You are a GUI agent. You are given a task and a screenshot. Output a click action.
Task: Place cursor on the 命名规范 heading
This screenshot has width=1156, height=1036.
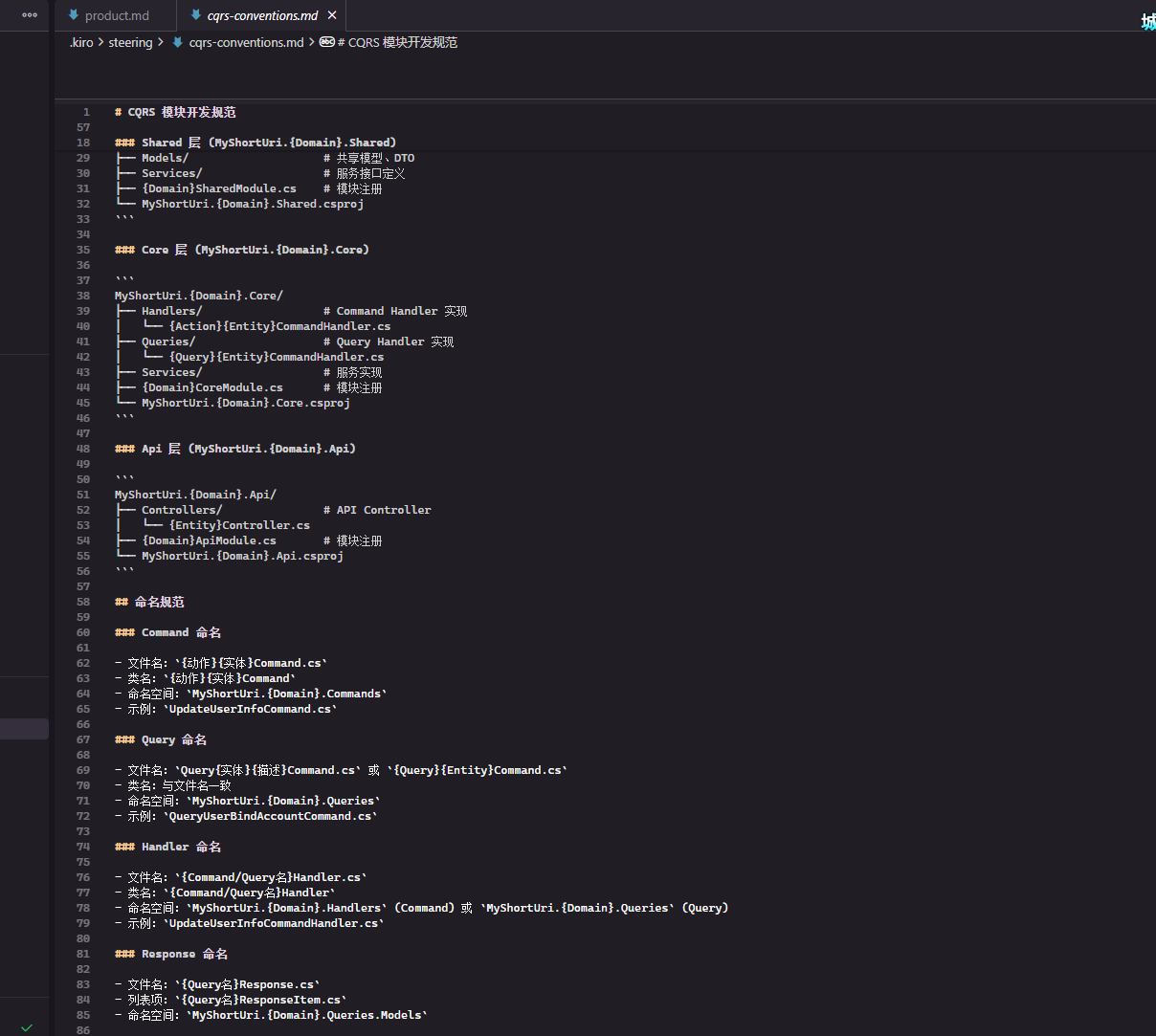pos(159,602)
